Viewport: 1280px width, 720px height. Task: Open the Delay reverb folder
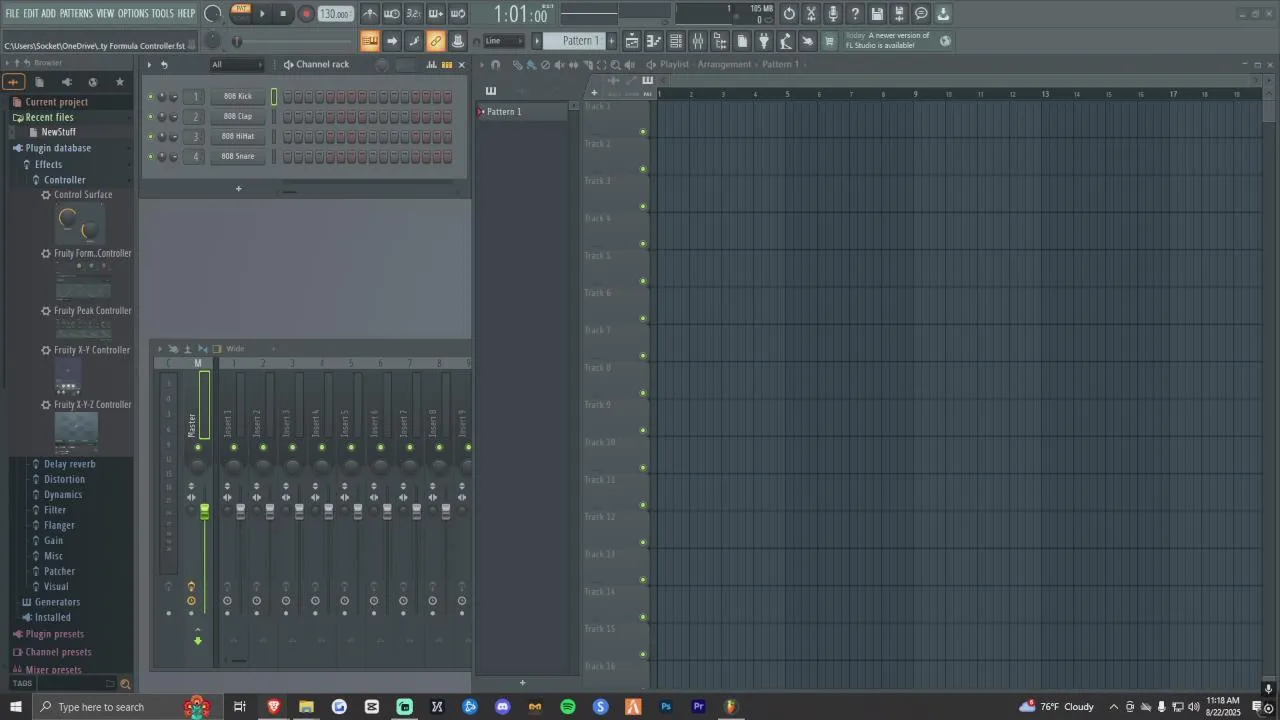69,464
